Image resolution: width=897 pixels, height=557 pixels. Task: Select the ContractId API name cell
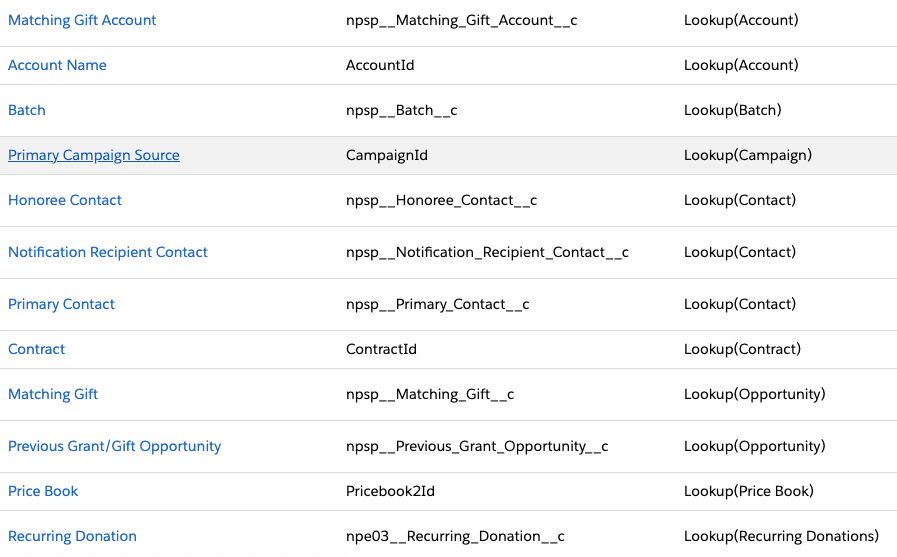(x=382, y=349)
